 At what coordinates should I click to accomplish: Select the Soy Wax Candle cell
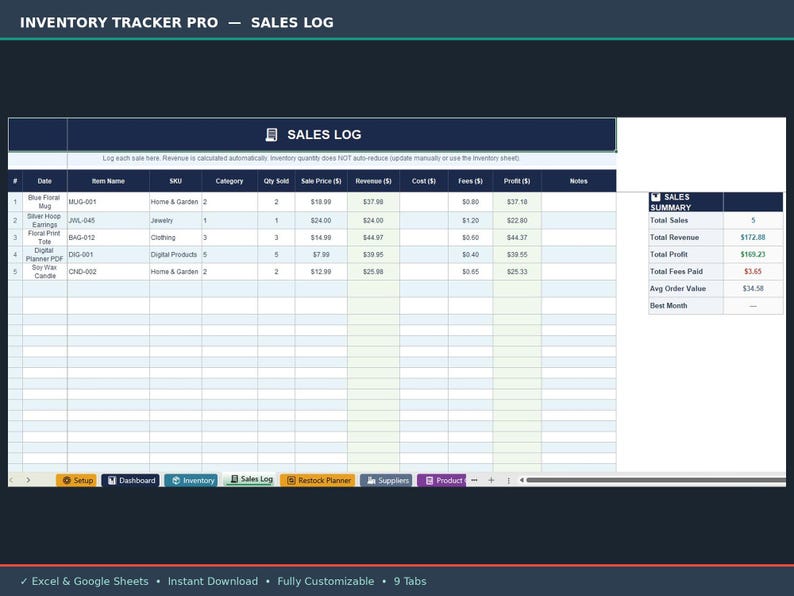point(45,271)
